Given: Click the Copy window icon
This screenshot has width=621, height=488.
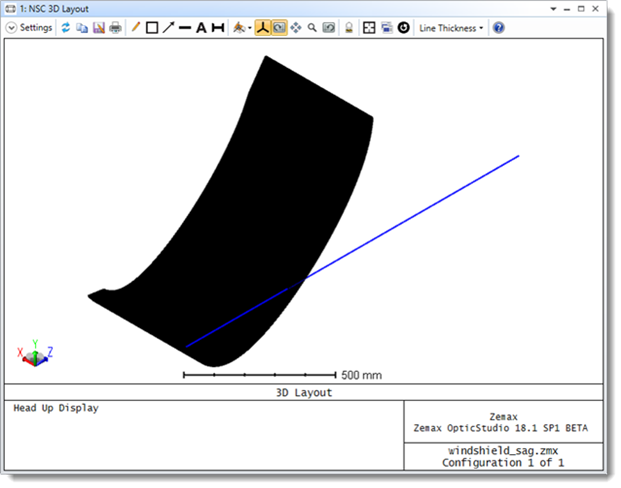Looking at the screenshot, I should coord(82,28).
